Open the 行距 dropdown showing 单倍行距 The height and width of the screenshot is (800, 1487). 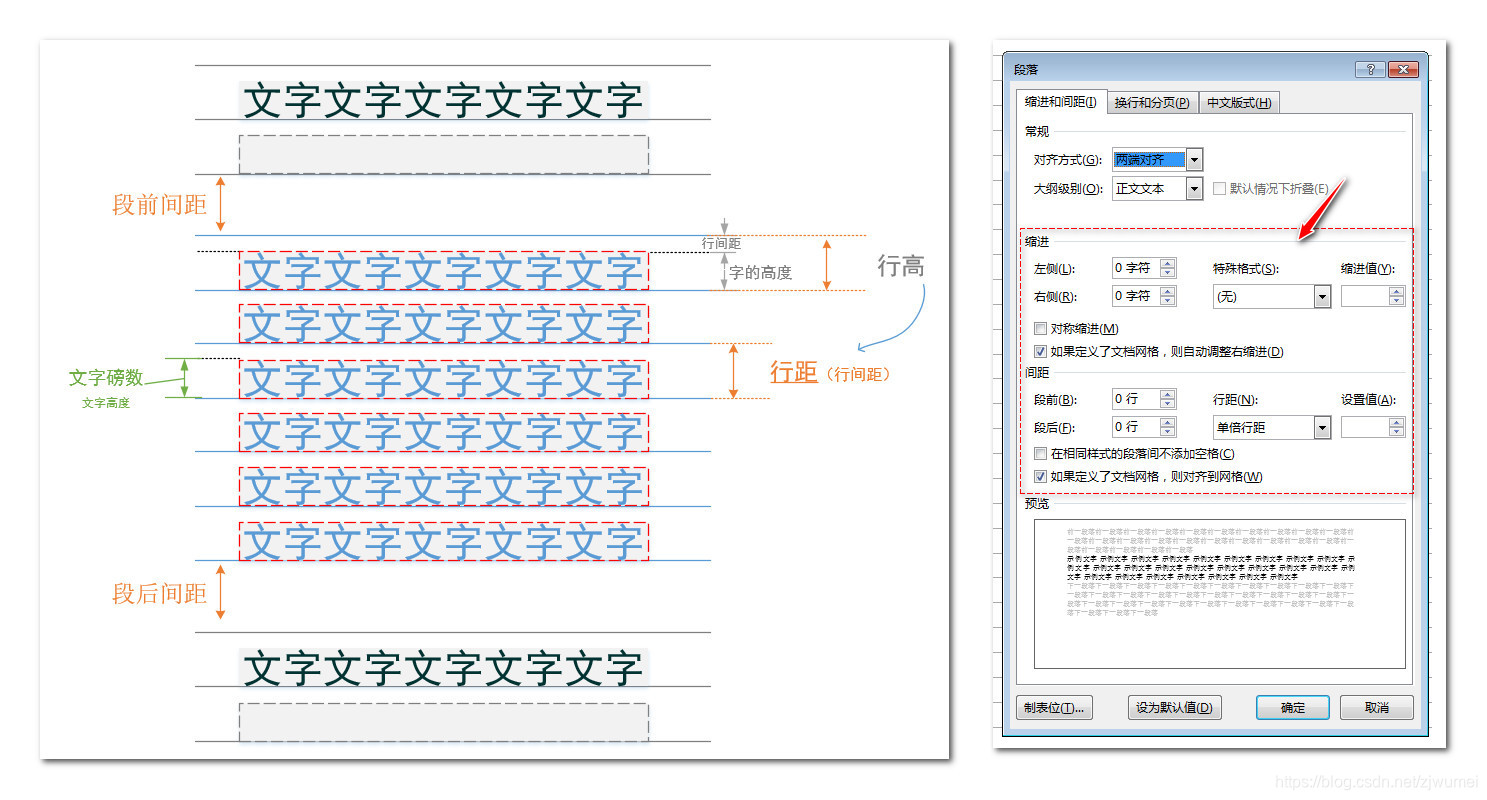tap(1272, 428)
